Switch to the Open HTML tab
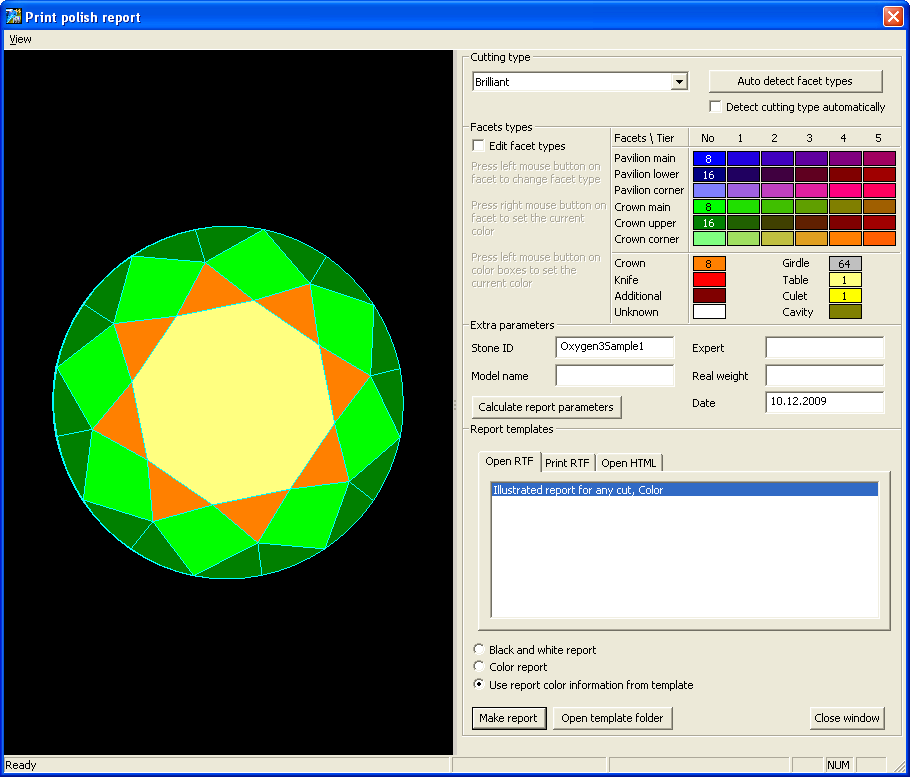 coord(629,463)
